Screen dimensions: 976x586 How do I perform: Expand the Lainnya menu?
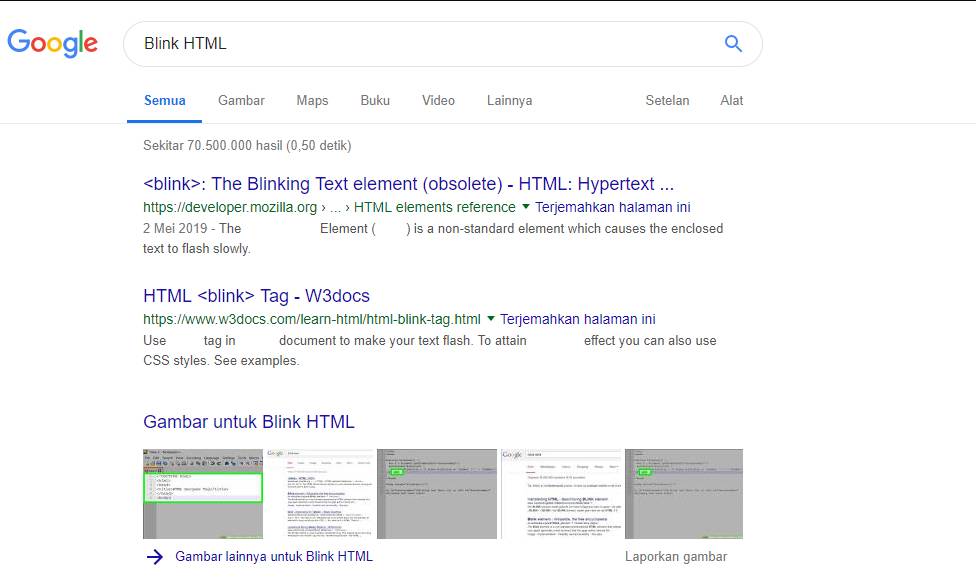click(509, 100)
